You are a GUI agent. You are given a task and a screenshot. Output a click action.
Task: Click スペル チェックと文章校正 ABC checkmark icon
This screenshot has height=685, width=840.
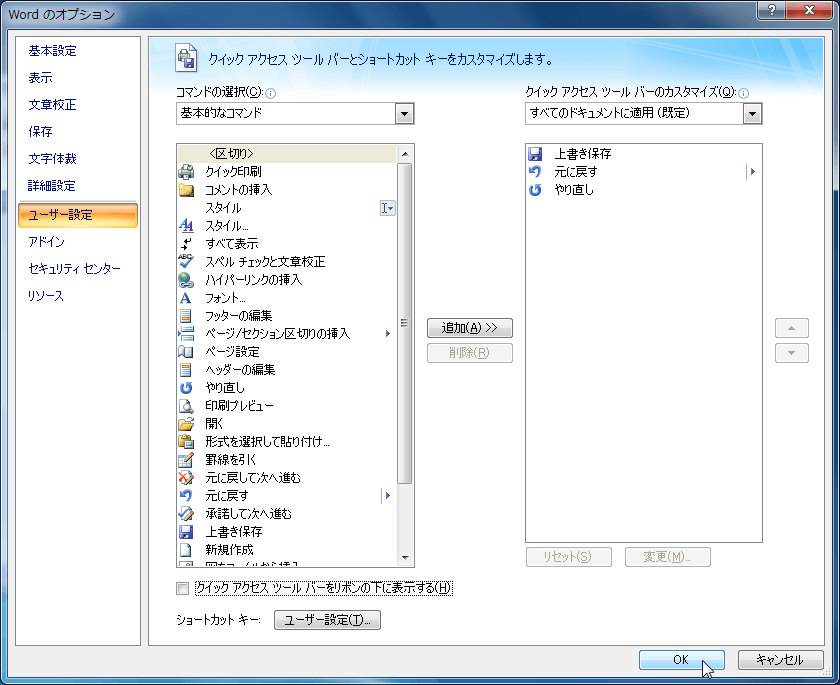tap(186, 261)
